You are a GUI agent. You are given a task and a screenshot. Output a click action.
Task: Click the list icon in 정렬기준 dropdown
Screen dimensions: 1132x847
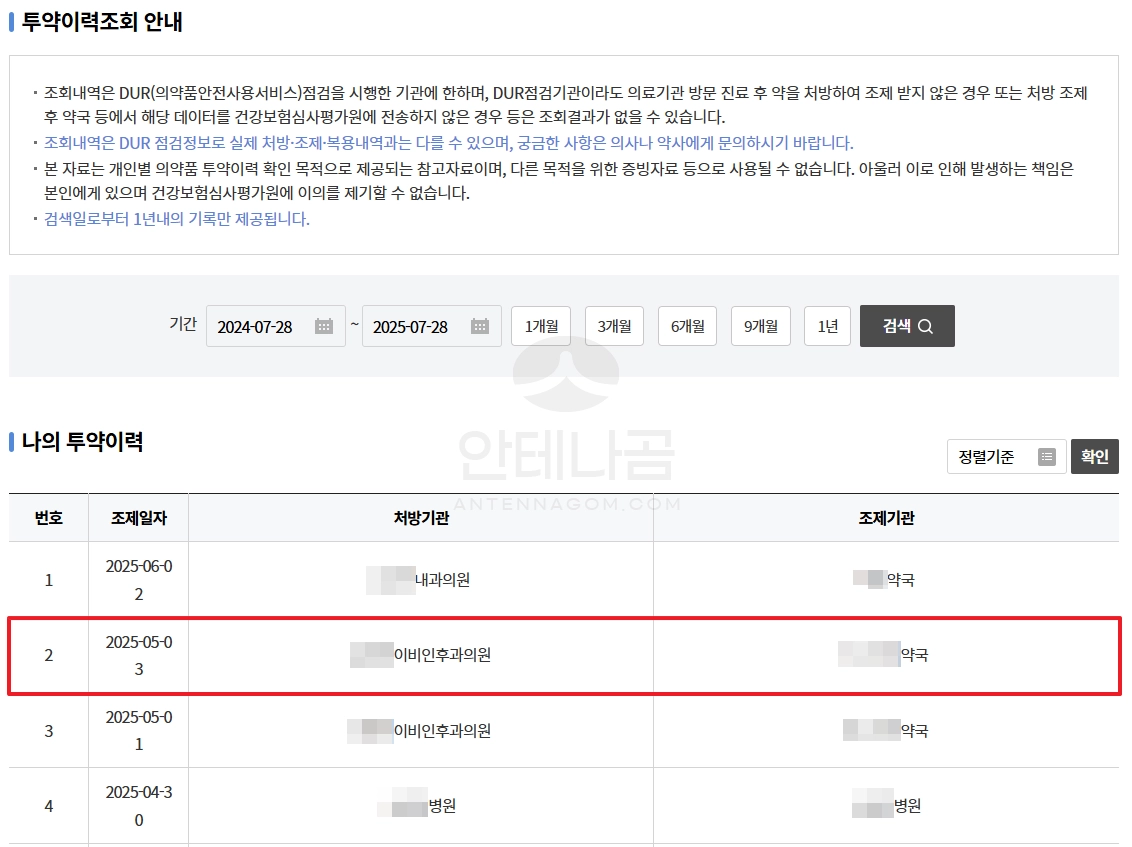1047,456
